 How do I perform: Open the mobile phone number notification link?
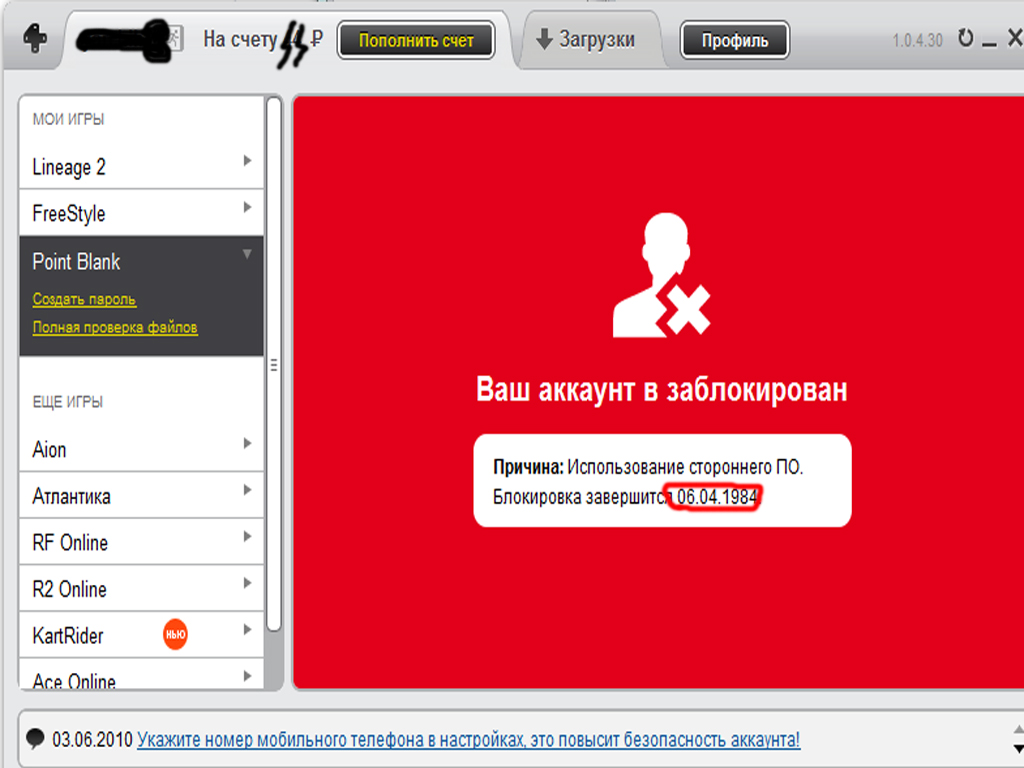(x=468, y=740)
